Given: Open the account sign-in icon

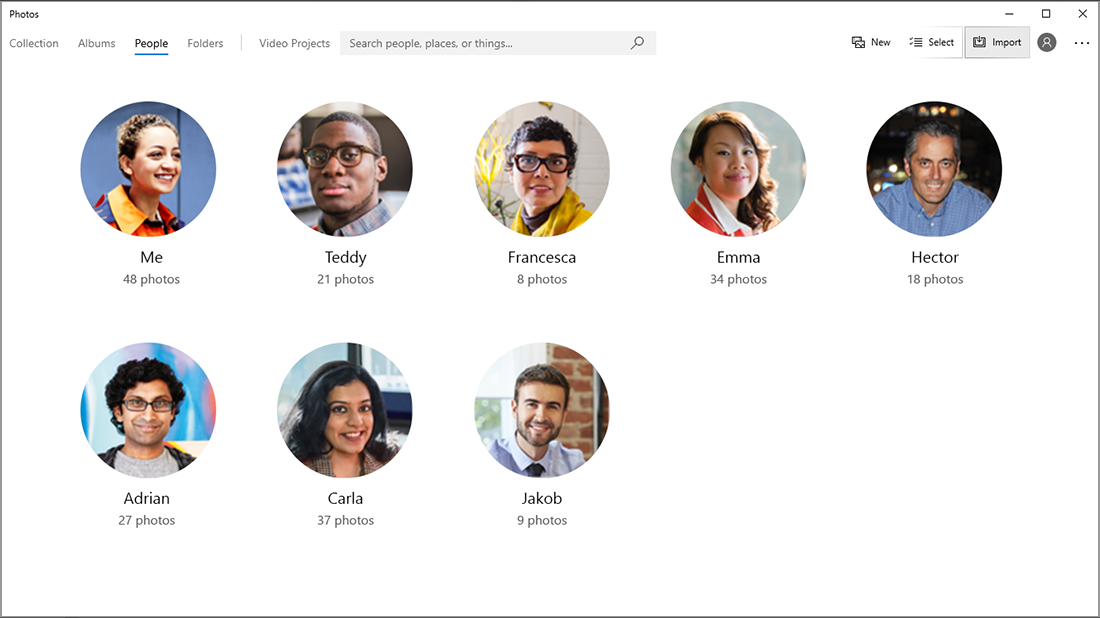Looking at the screenshot, I should click(1046, 42).
